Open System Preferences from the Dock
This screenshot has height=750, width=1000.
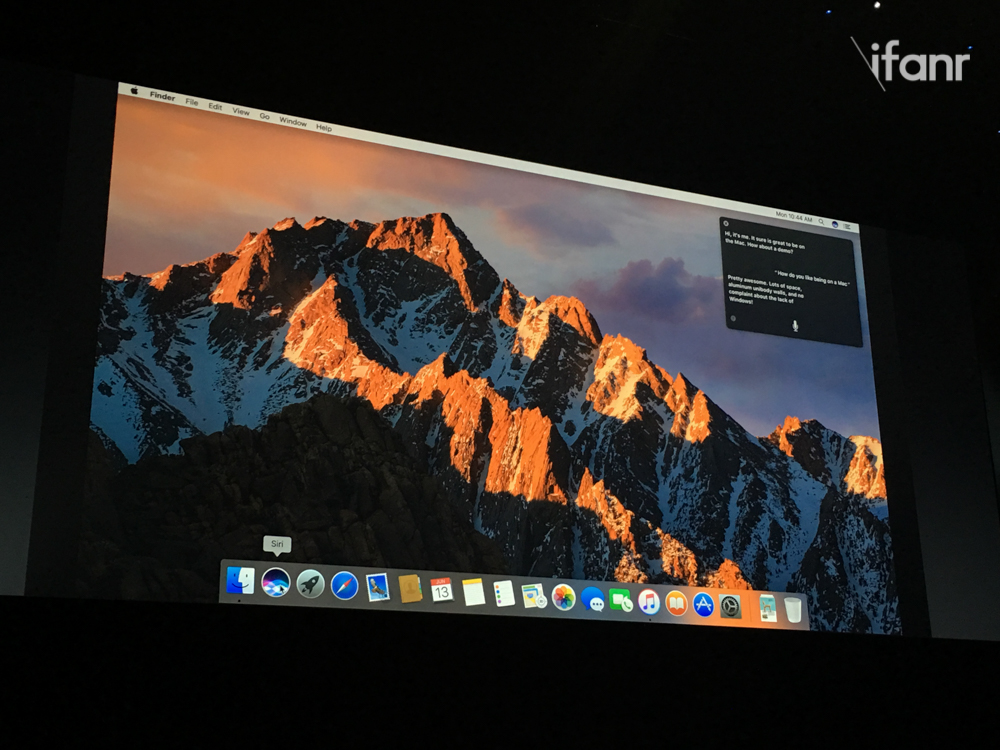pos(731,606)
